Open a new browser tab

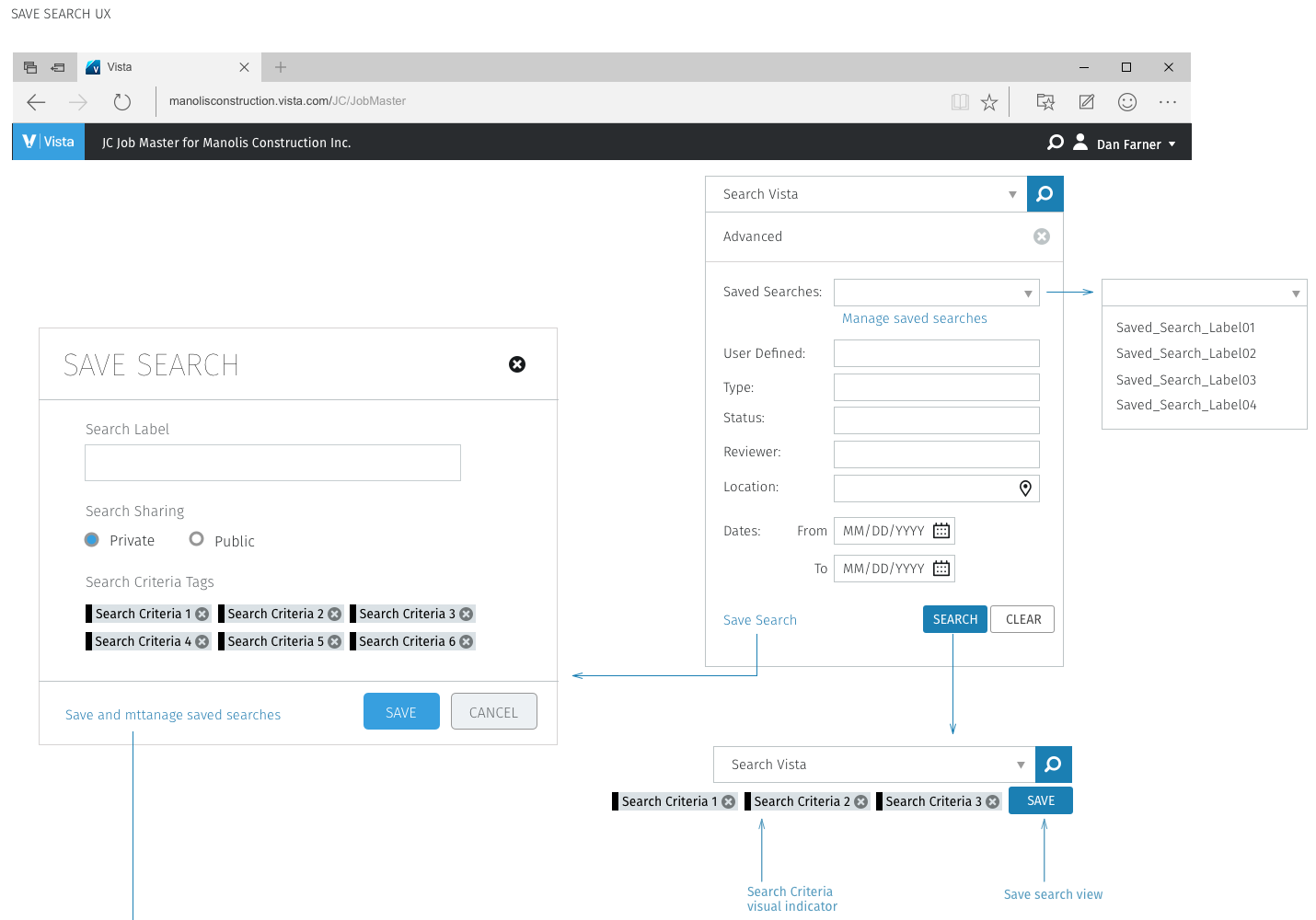(281, 67)
